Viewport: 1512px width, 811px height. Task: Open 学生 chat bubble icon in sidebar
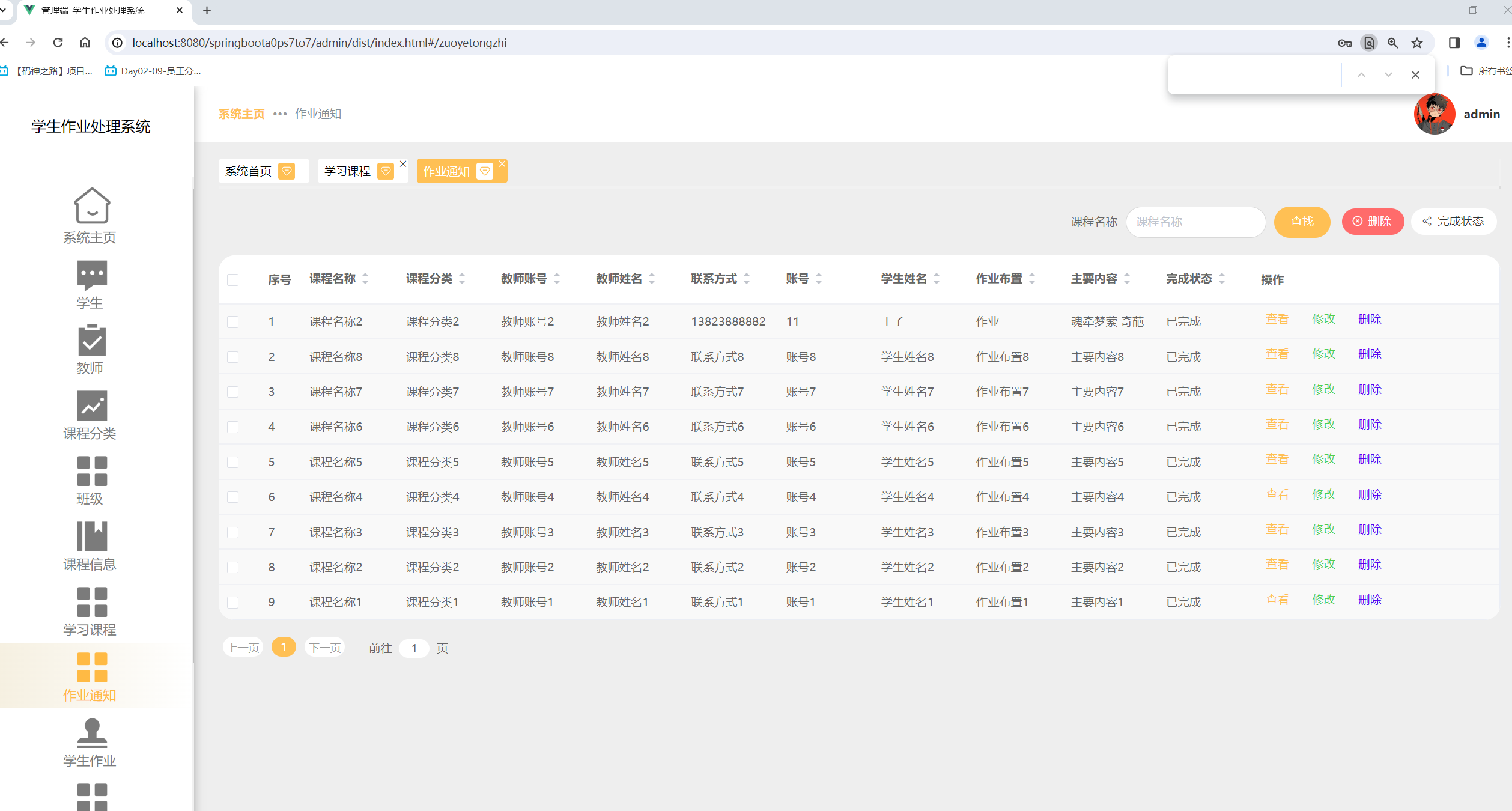coord(91,275)
